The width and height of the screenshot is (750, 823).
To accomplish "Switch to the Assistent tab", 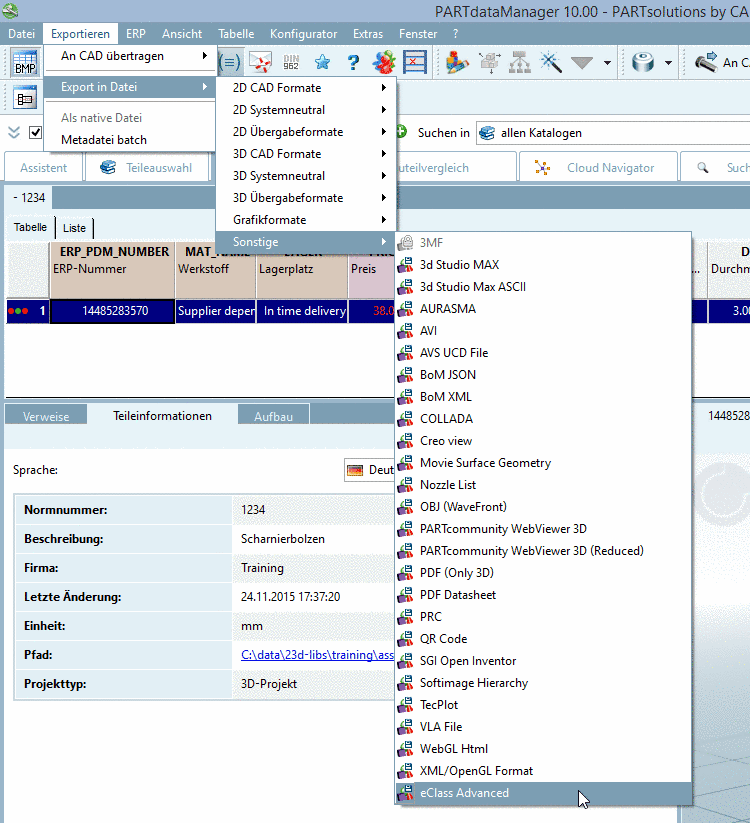I will [x=44, y=167].
